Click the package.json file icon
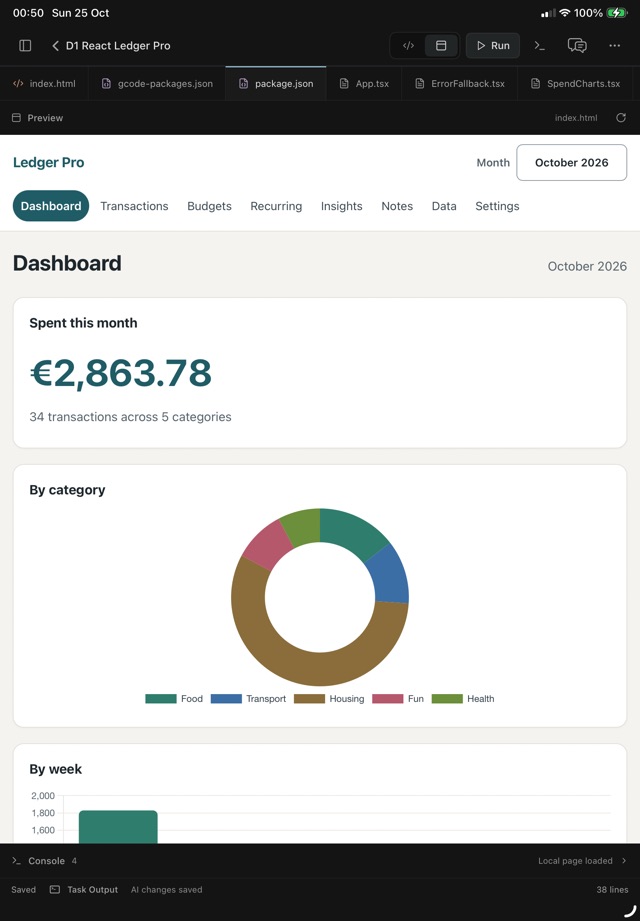The height and width of the screenshot is (921, 640). tap(243, 84)
